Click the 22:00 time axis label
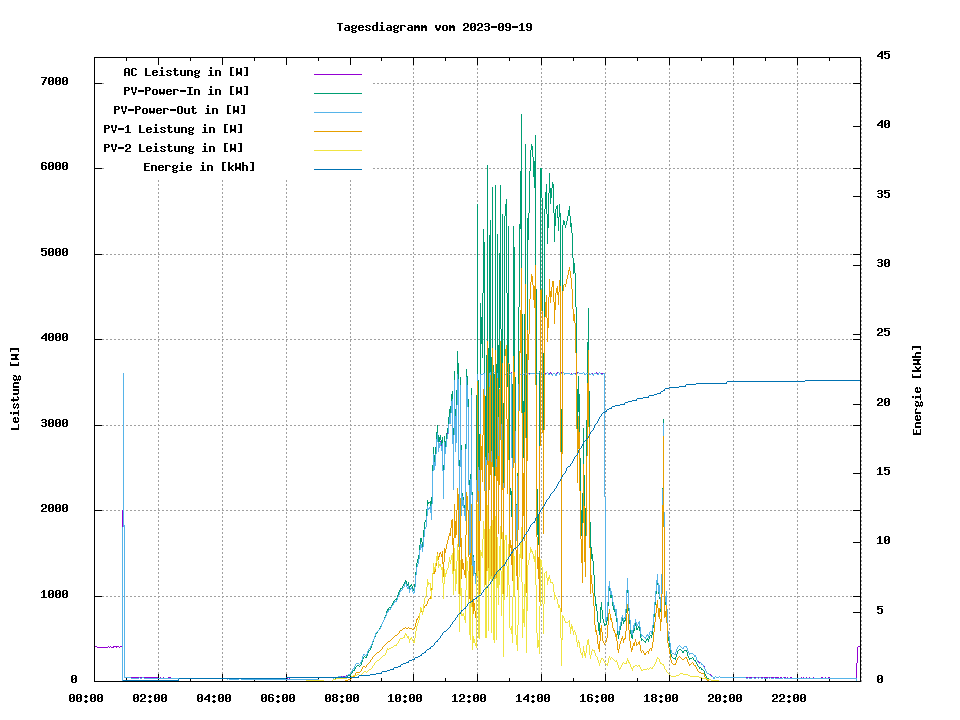Viewport: 960px width, 720px height. point(788,698)
